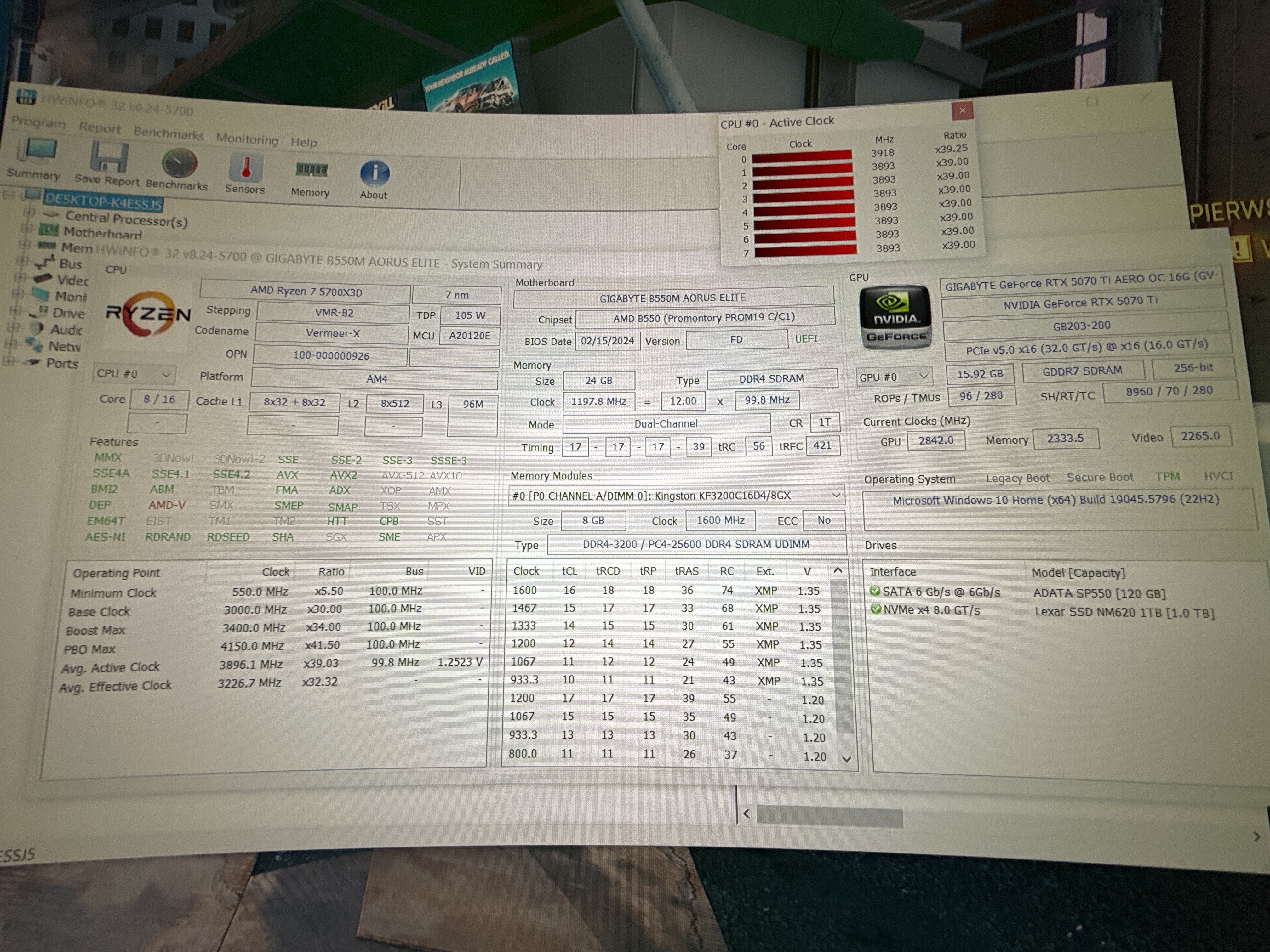Screen dimensions: 1270x952
Task: Click the memory timings scrollbar up arrow
Action: pos(838,570)
